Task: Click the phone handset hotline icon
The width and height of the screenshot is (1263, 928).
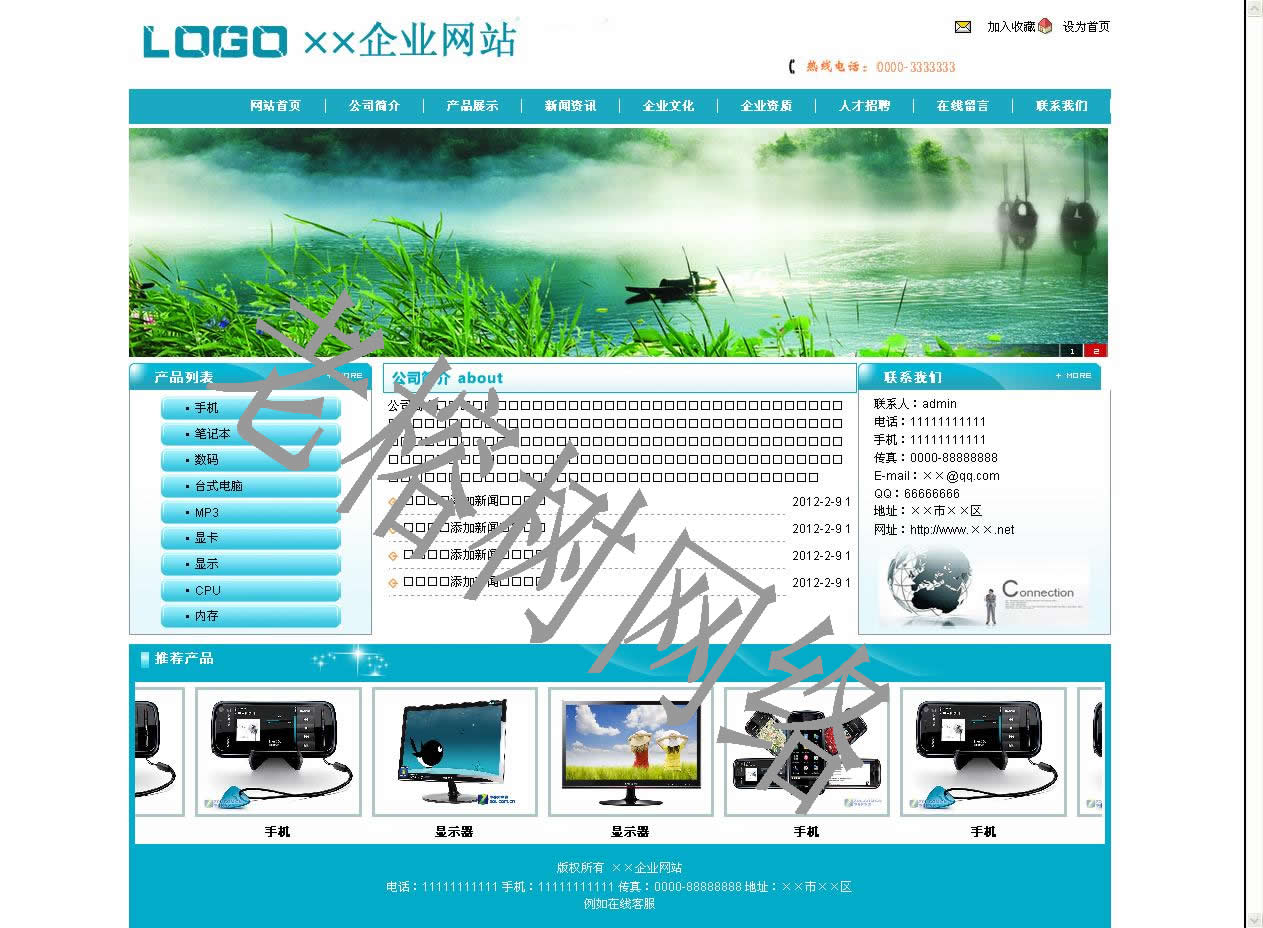Action: [793, 67]
